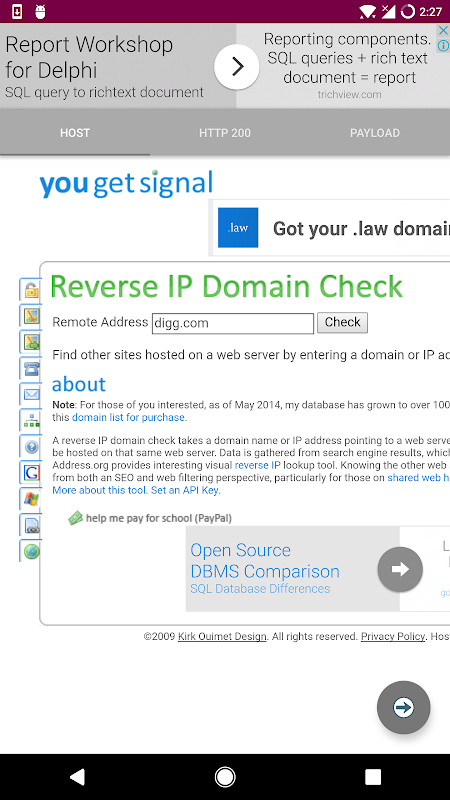Tap the green money PayPal icon
The width and height of the screenshot is (450, 800).
[76, 518]
